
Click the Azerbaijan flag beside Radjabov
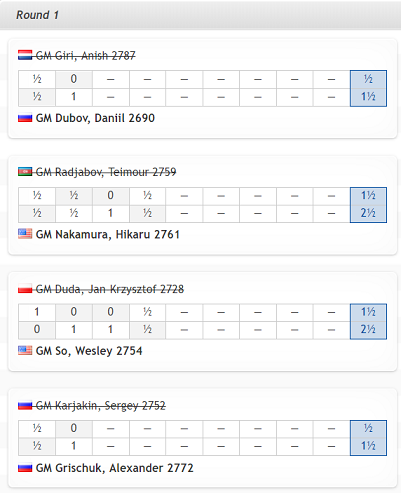(25, 172)
